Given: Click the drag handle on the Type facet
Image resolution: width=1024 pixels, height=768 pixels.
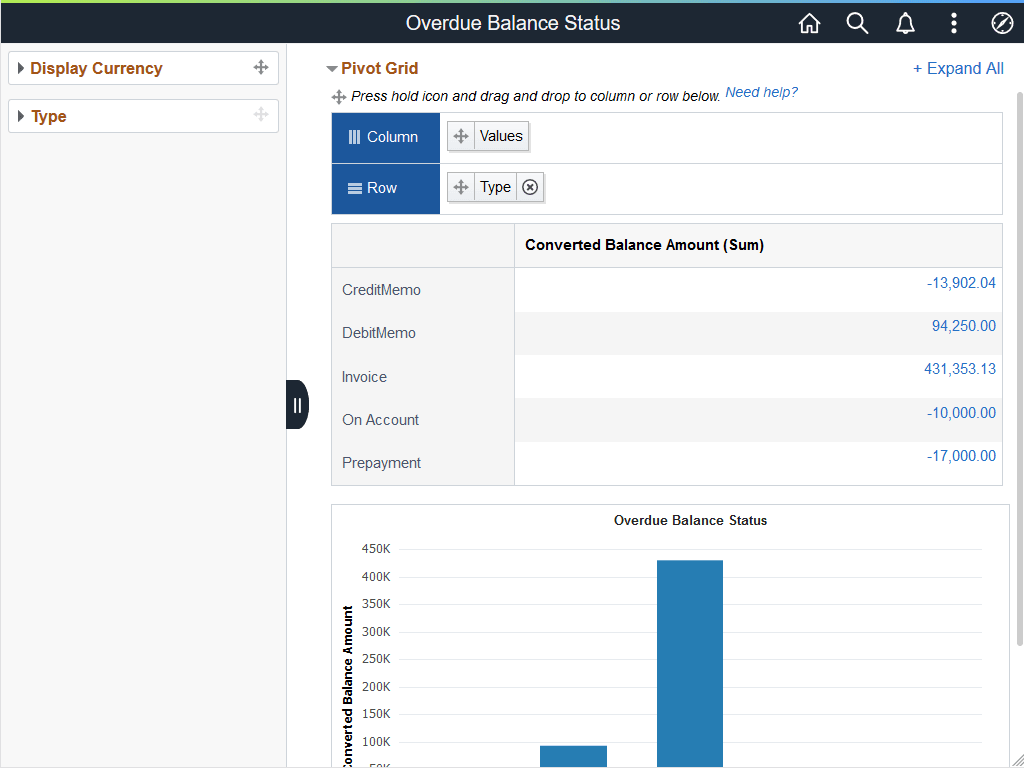Looking at the screenshot, I should click(x=262, y=115).
